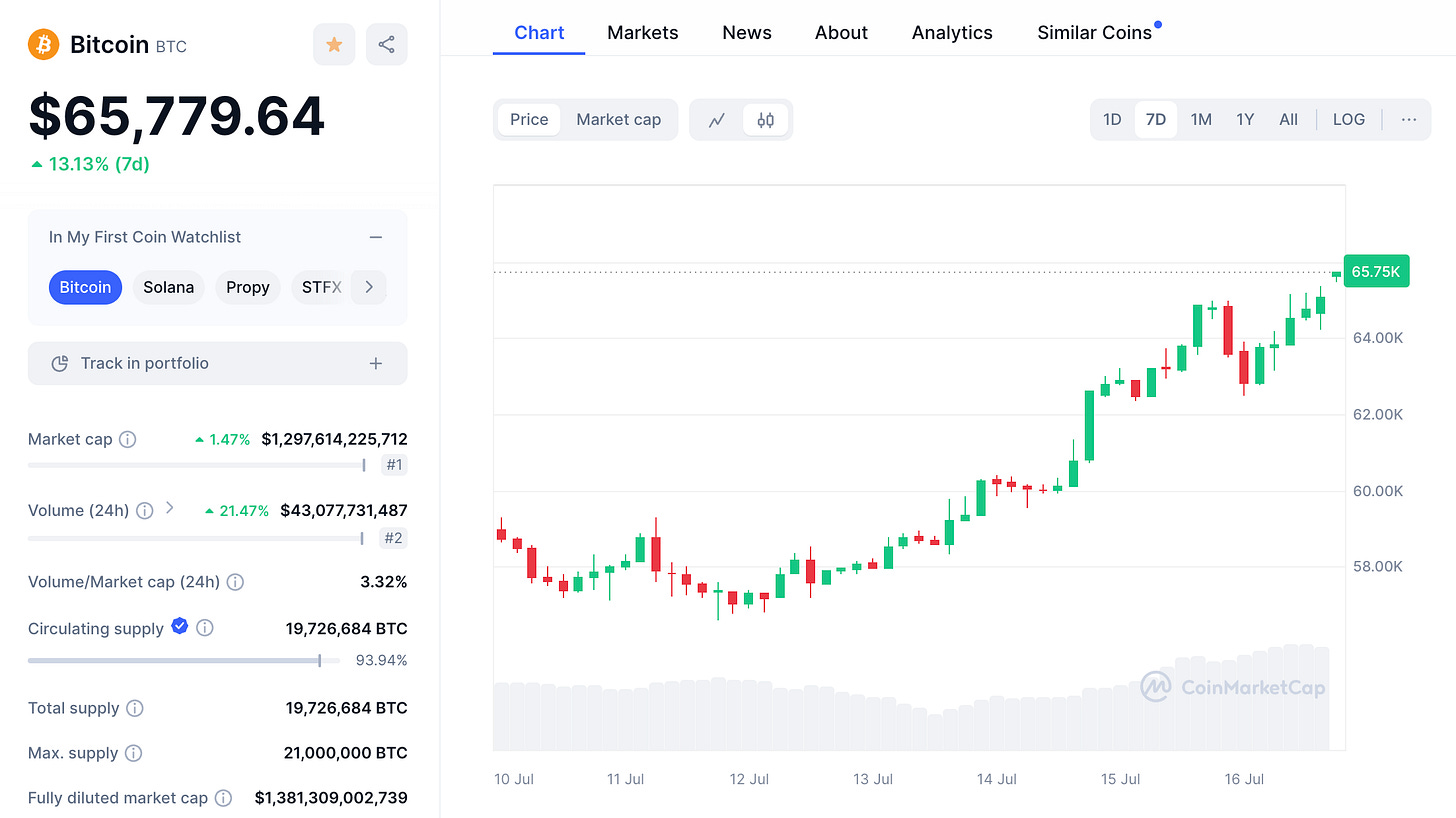Image resolution: width=1456 pixels, height=818 pixels.
Task: Click the Volume (24h) progress bar
Action: coord(196,538)
